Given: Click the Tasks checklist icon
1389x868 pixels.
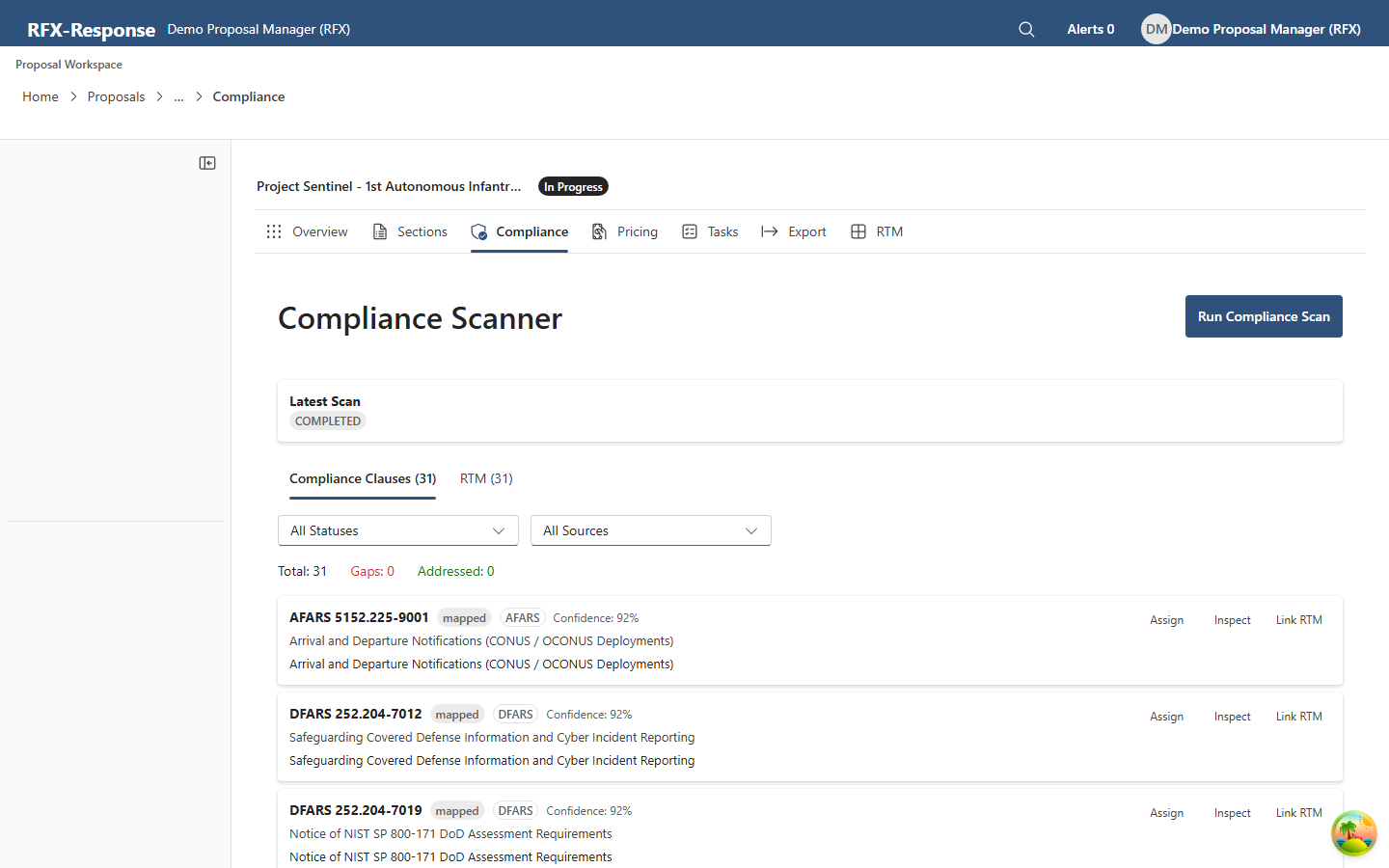Looking at the screenshot, I should [x=690, y=231].
